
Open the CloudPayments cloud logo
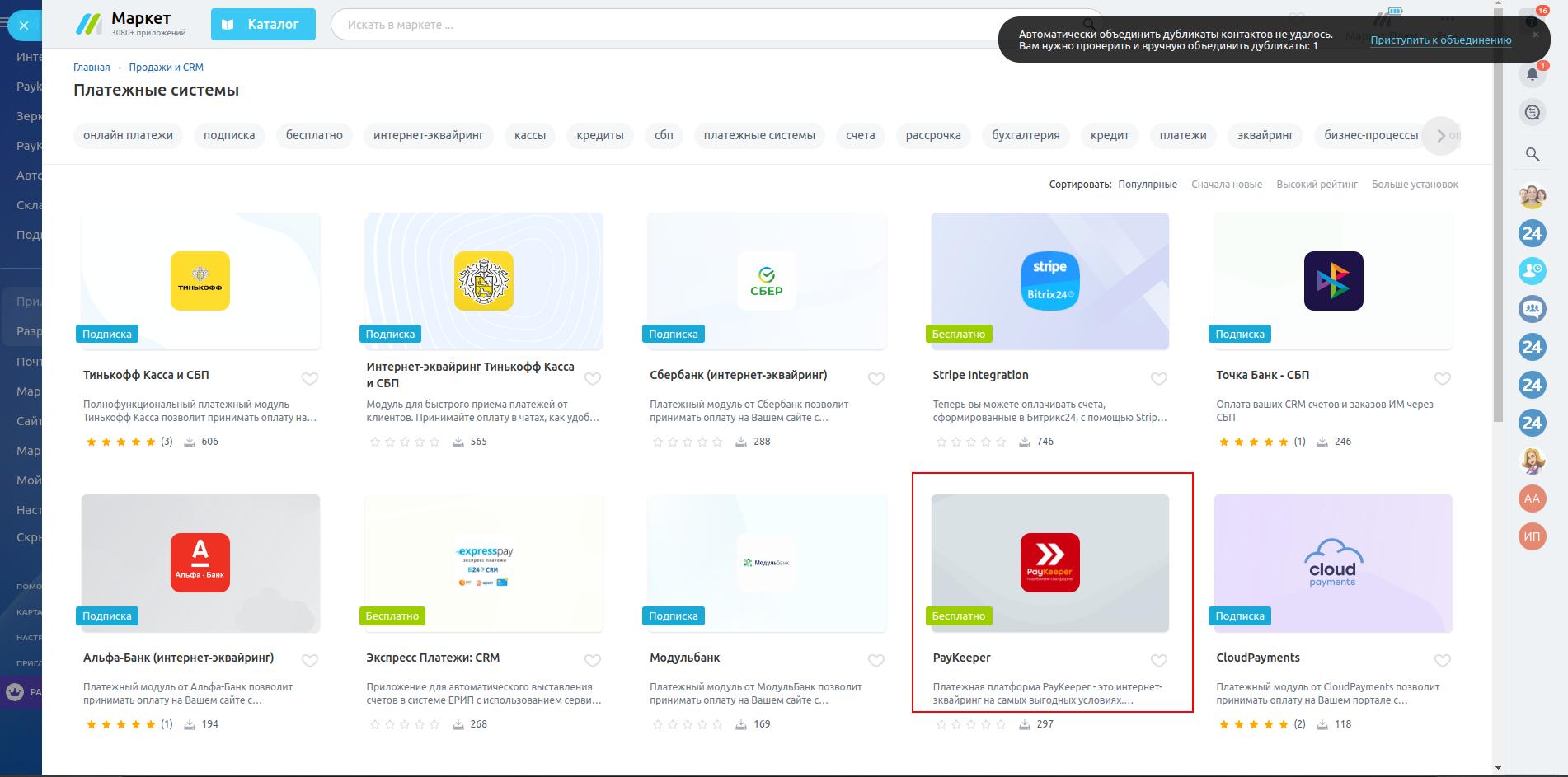coord(1332,563)
